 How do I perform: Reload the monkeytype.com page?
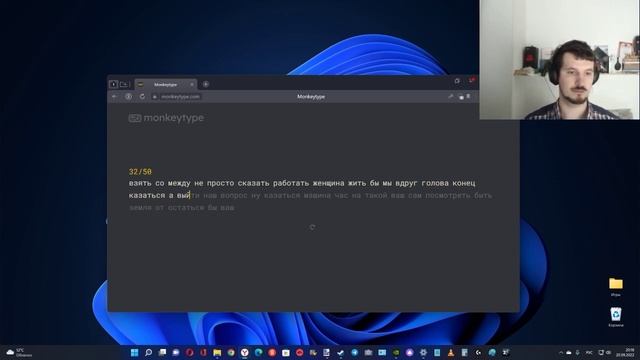pos(142,97)
